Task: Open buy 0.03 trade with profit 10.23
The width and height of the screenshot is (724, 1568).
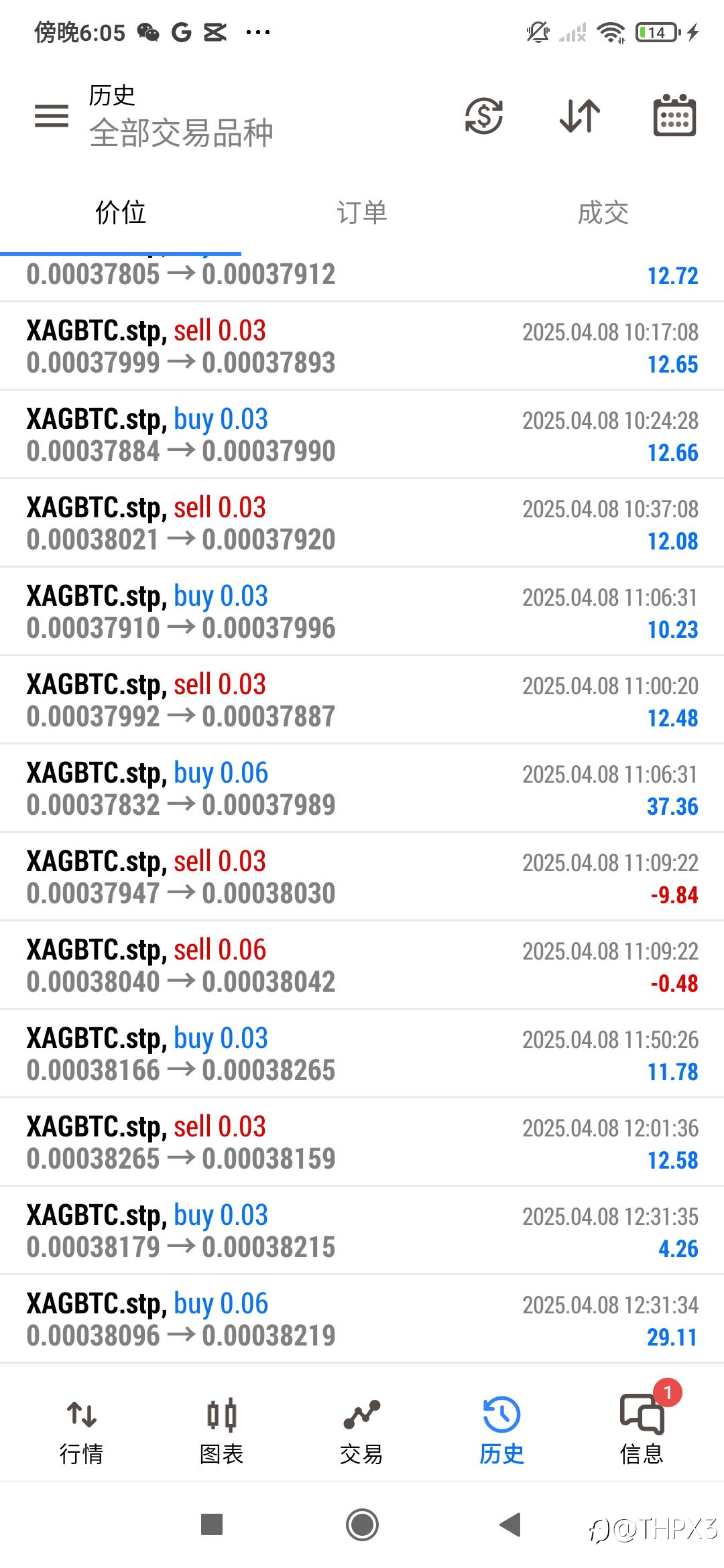Action: (x=362, y=611)
